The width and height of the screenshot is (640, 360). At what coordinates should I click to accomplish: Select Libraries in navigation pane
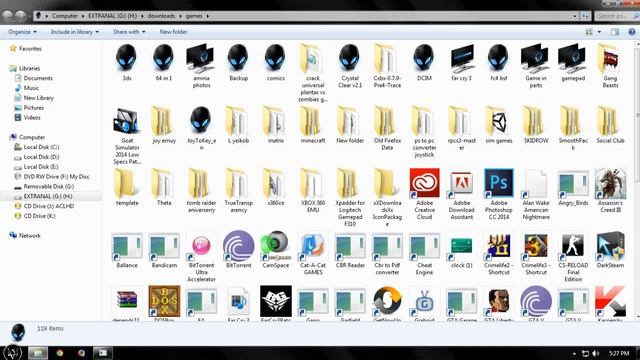29,68
